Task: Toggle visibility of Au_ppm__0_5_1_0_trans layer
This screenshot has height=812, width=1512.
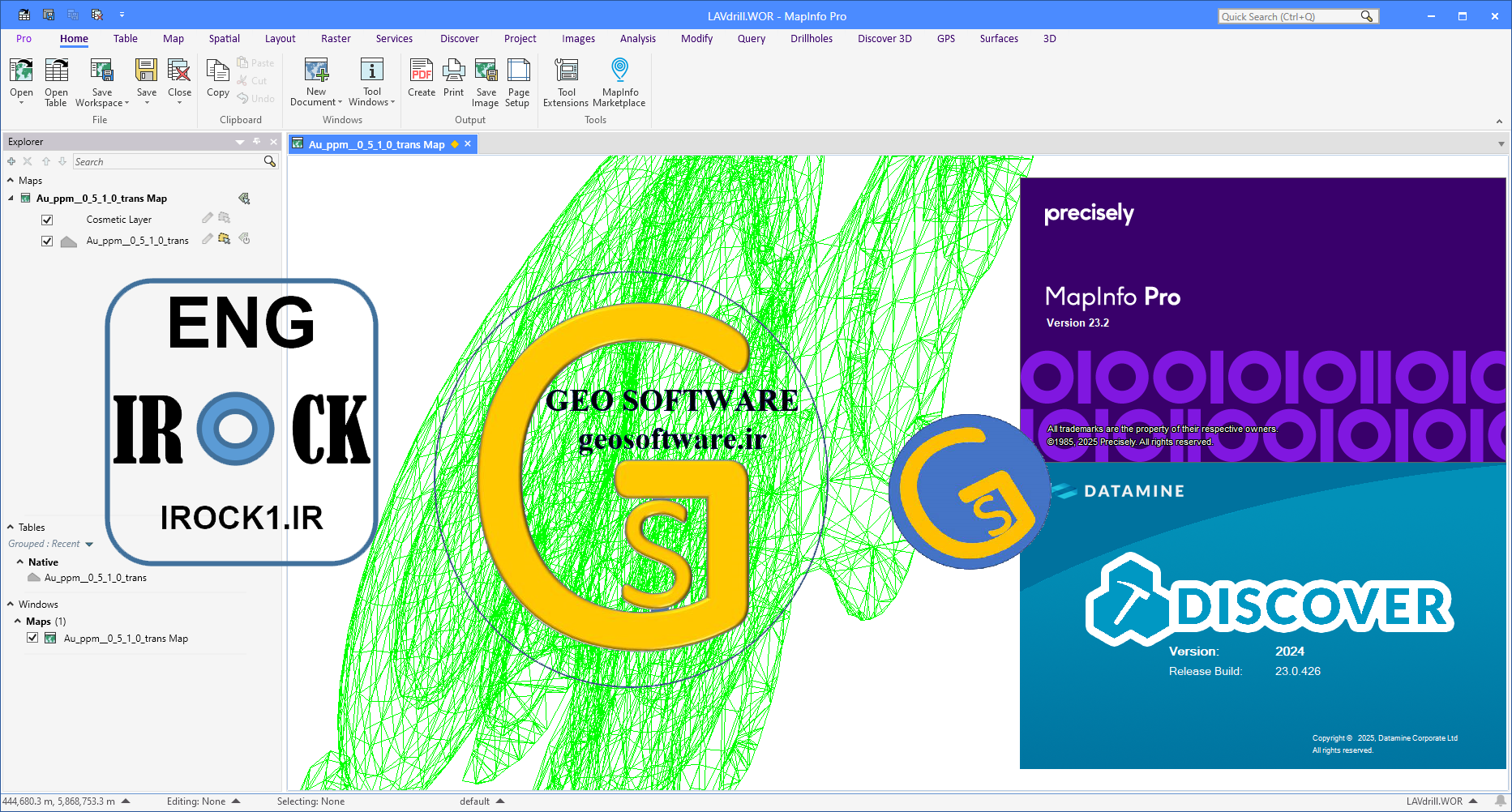Action: tap(47, 241)
